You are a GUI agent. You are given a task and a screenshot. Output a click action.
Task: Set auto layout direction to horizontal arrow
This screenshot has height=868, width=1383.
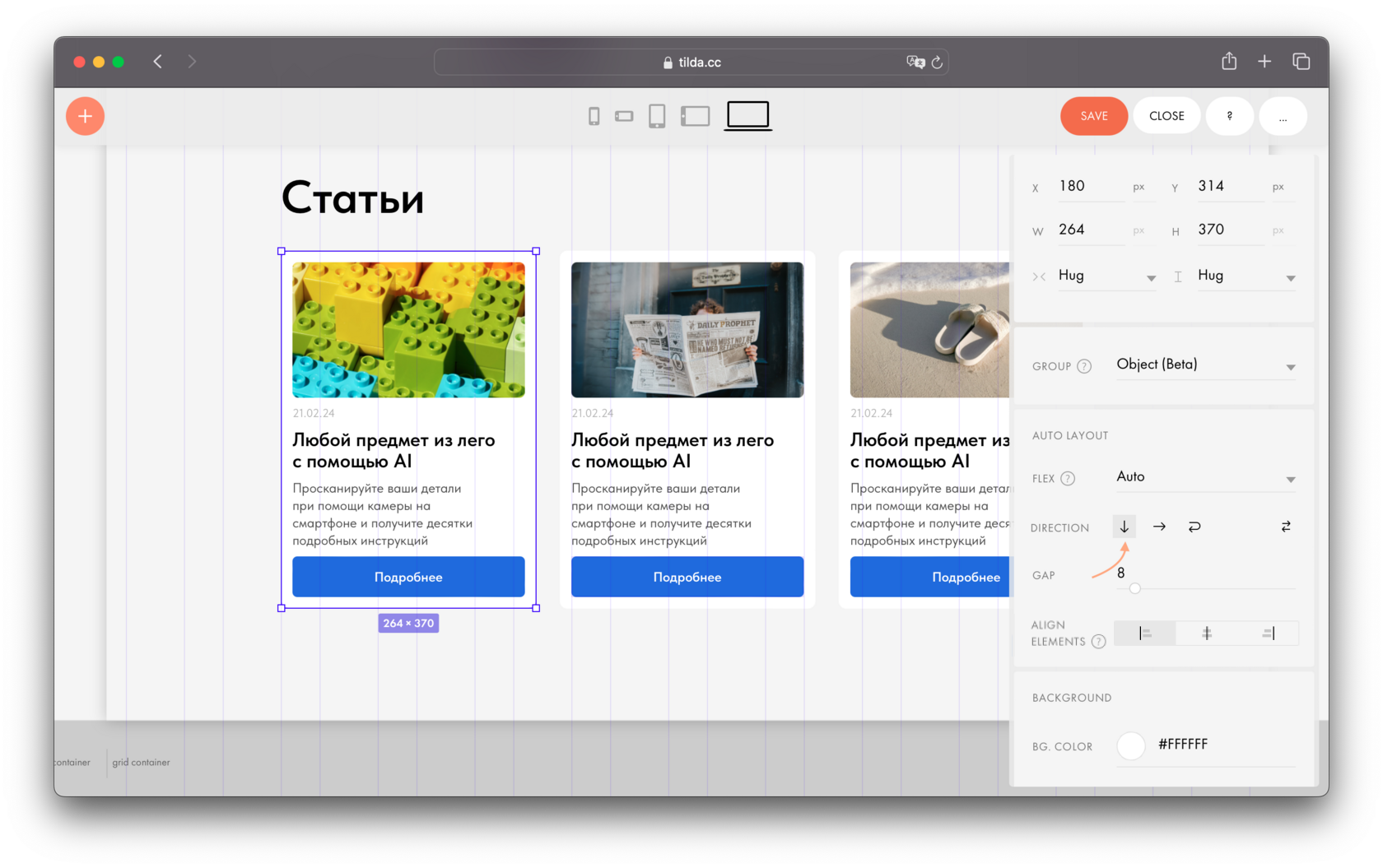(1159, 527)
